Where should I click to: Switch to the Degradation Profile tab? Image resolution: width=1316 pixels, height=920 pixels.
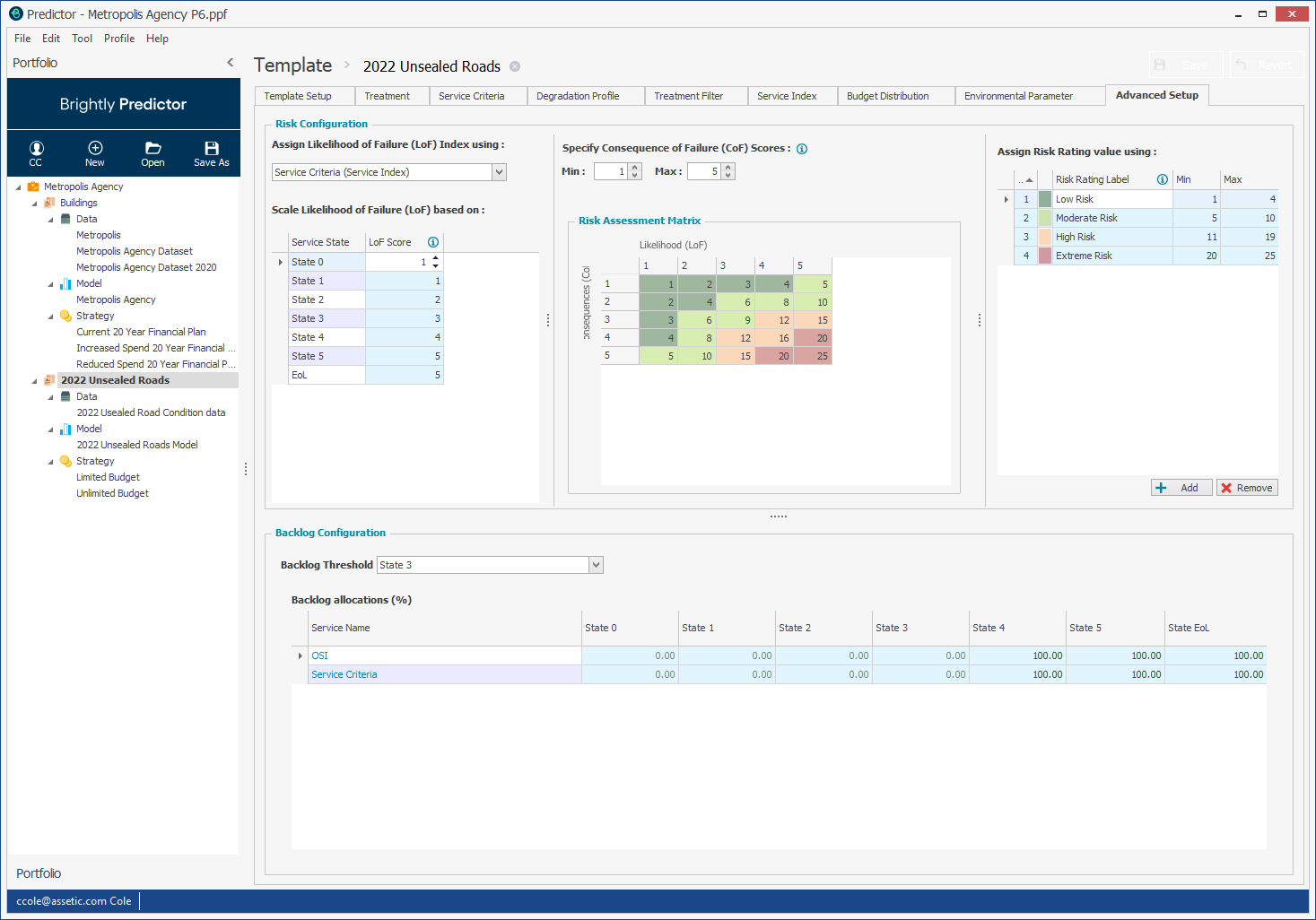[578, 96]
